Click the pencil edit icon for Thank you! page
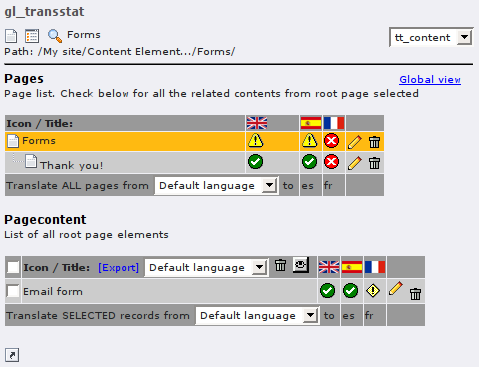Viewport: 479px width, 367px height. [x=355, y=163]
